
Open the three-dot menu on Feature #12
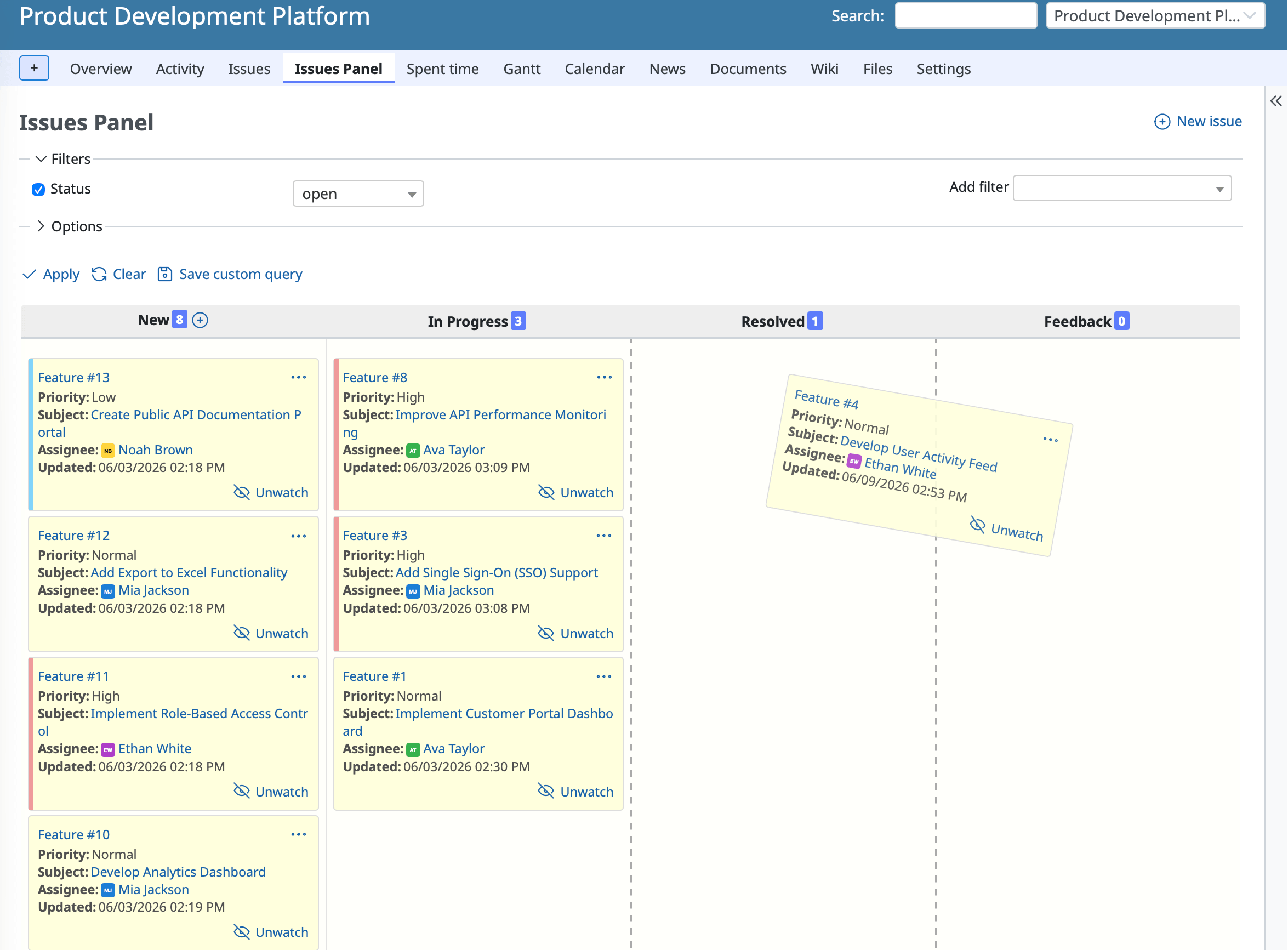click(x=298, y=536)
